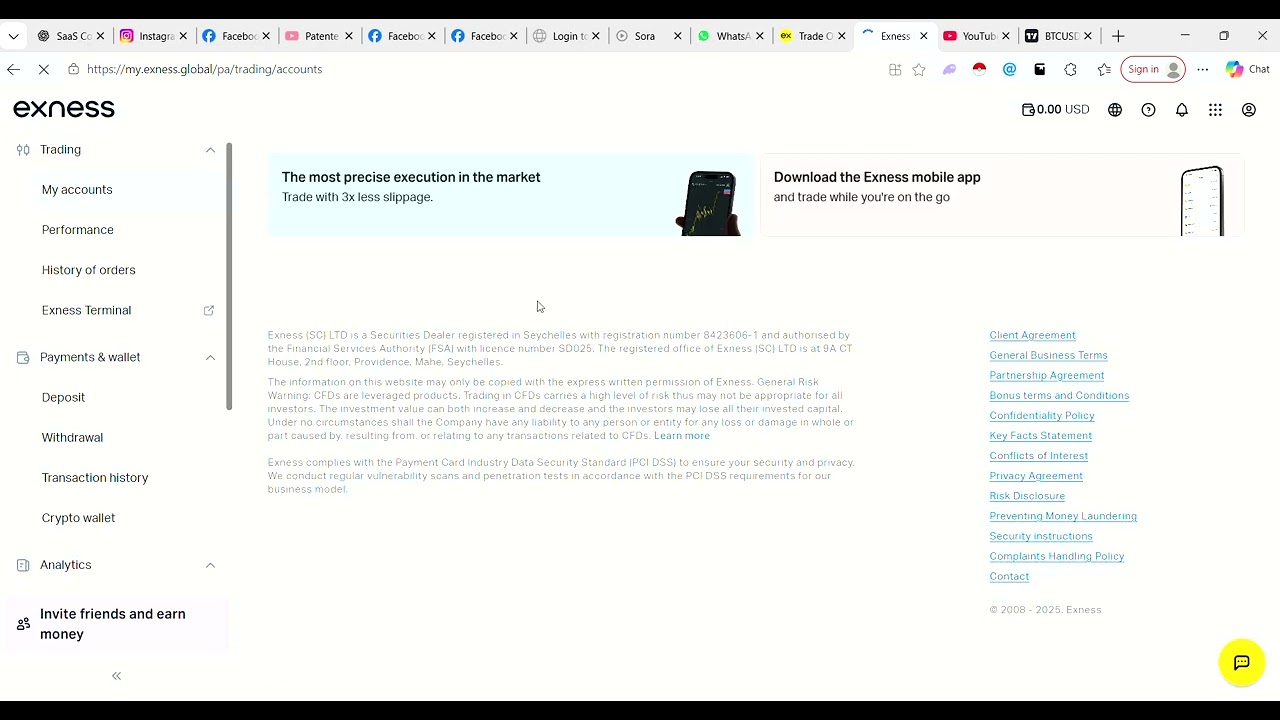Image resolution: width=1280 pixels, height=720 pixels.
Task: Click the address bar URL
Action: point(204,69)
